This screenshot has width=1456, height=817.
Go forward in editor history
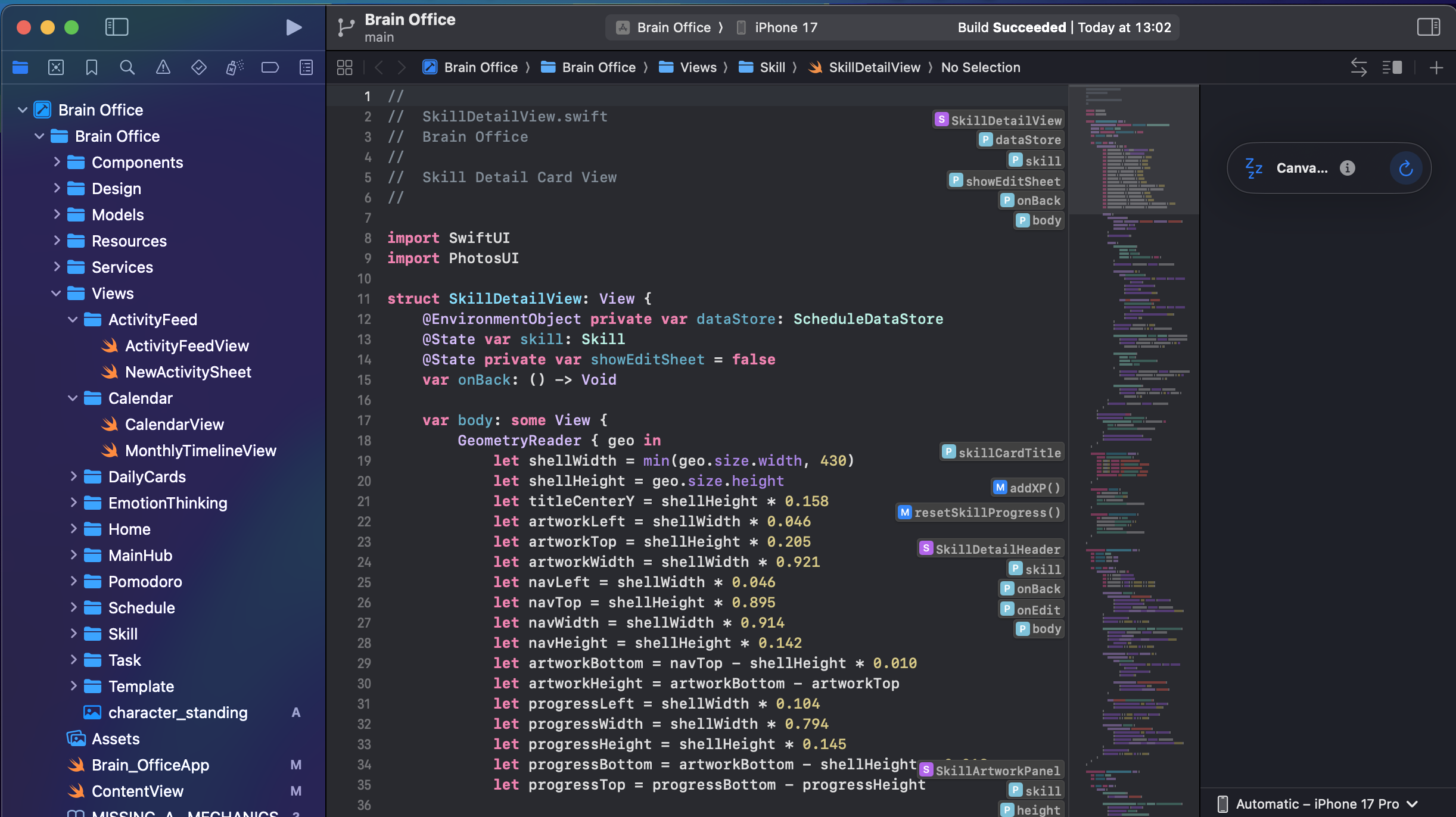click(402, 67)
